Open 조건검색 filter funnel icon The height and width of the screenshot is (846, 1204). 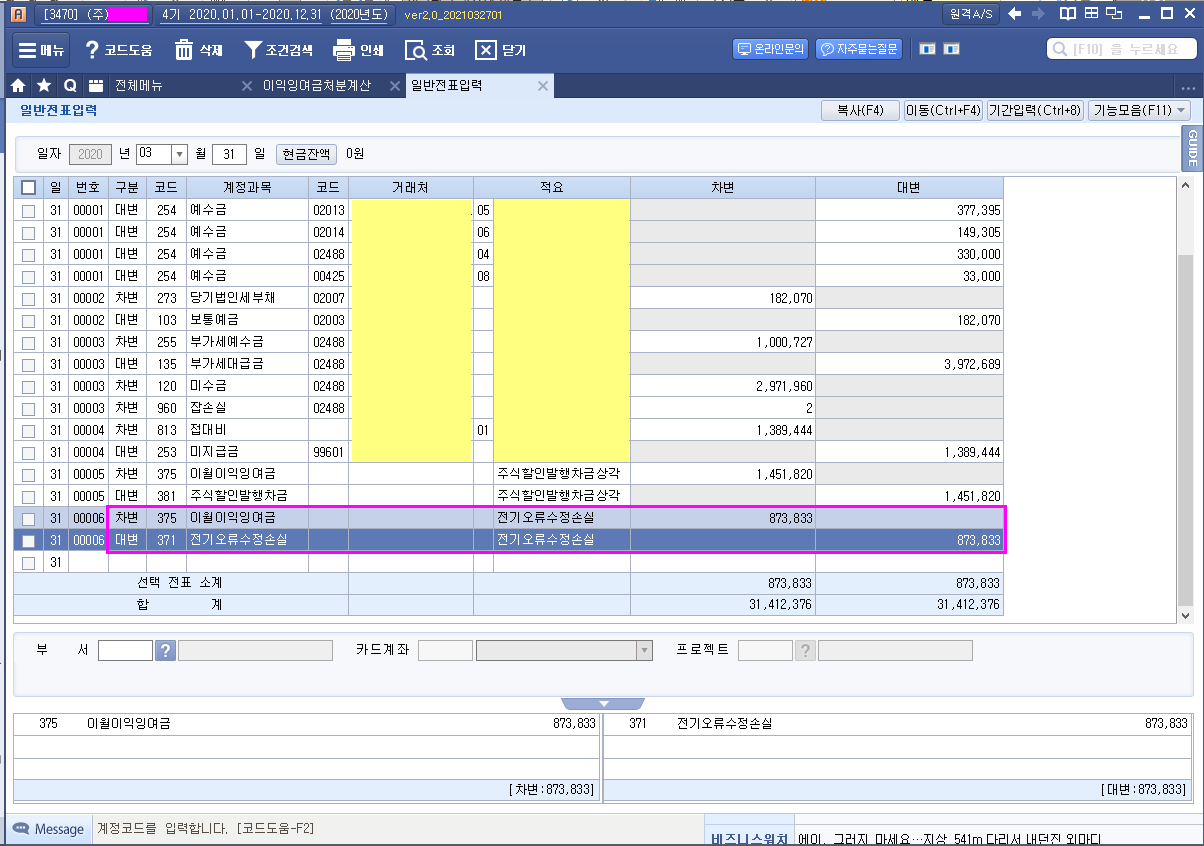pos(254,50)
